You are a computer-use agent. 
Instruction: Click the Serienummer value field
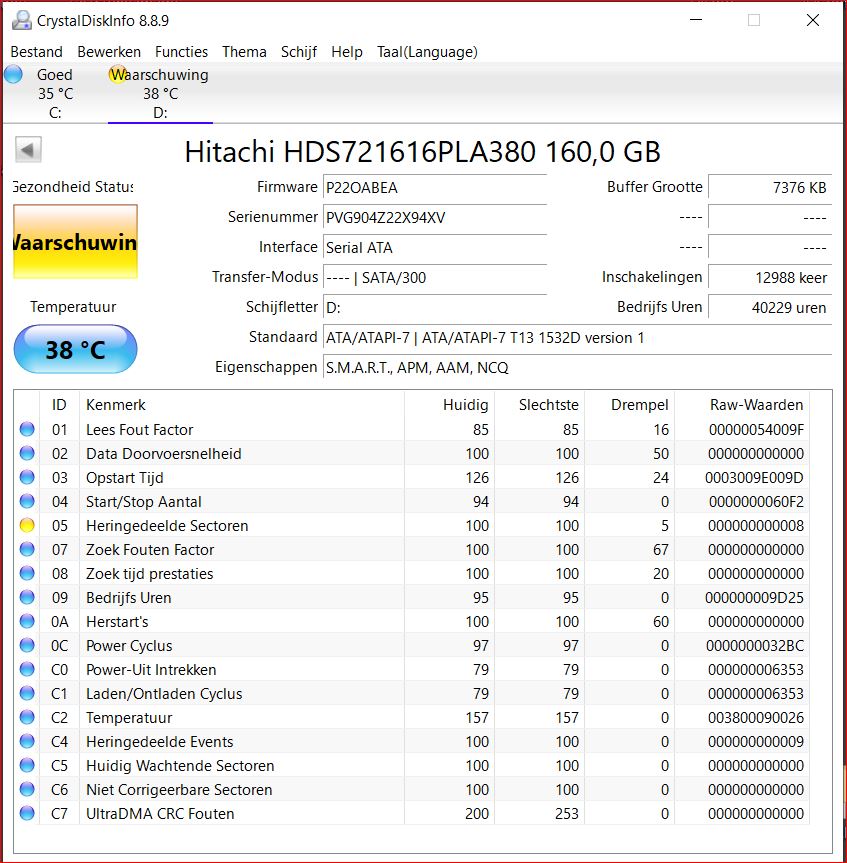coord(434,218)
